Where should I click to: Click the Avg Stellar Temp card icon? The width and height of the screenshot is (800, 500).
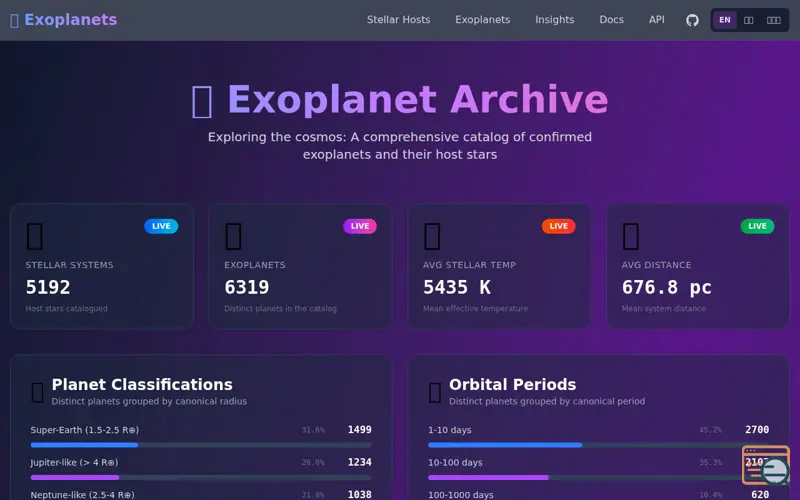point(432,236)
